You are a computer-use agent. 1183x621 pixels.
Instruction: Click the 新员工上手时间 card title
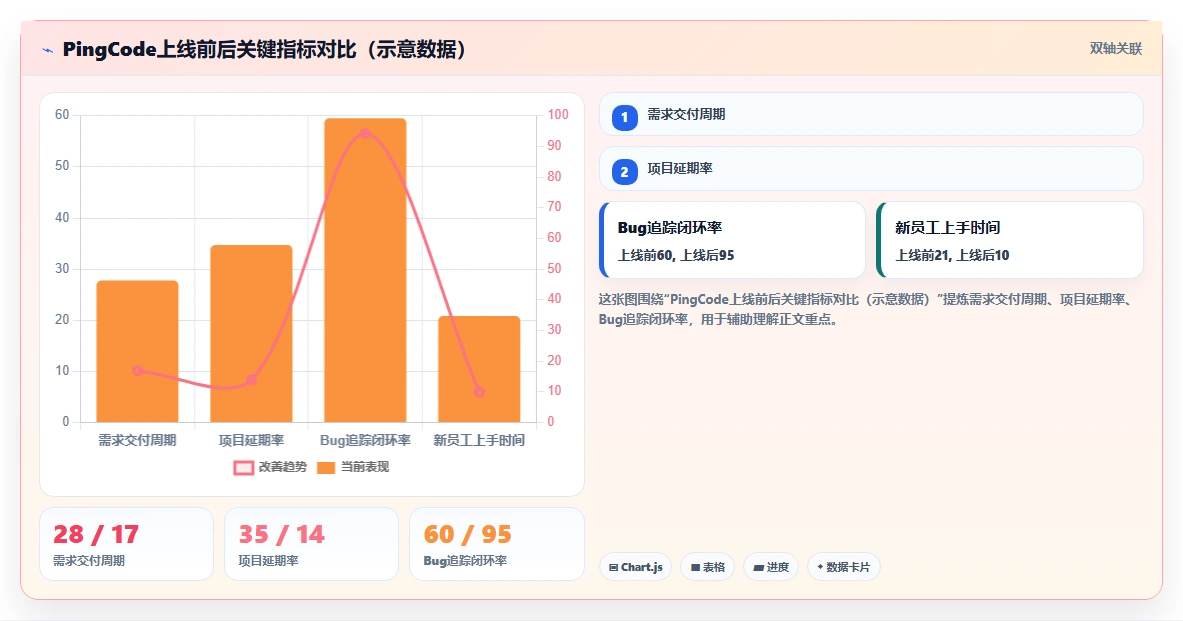(x=948, y=227)
